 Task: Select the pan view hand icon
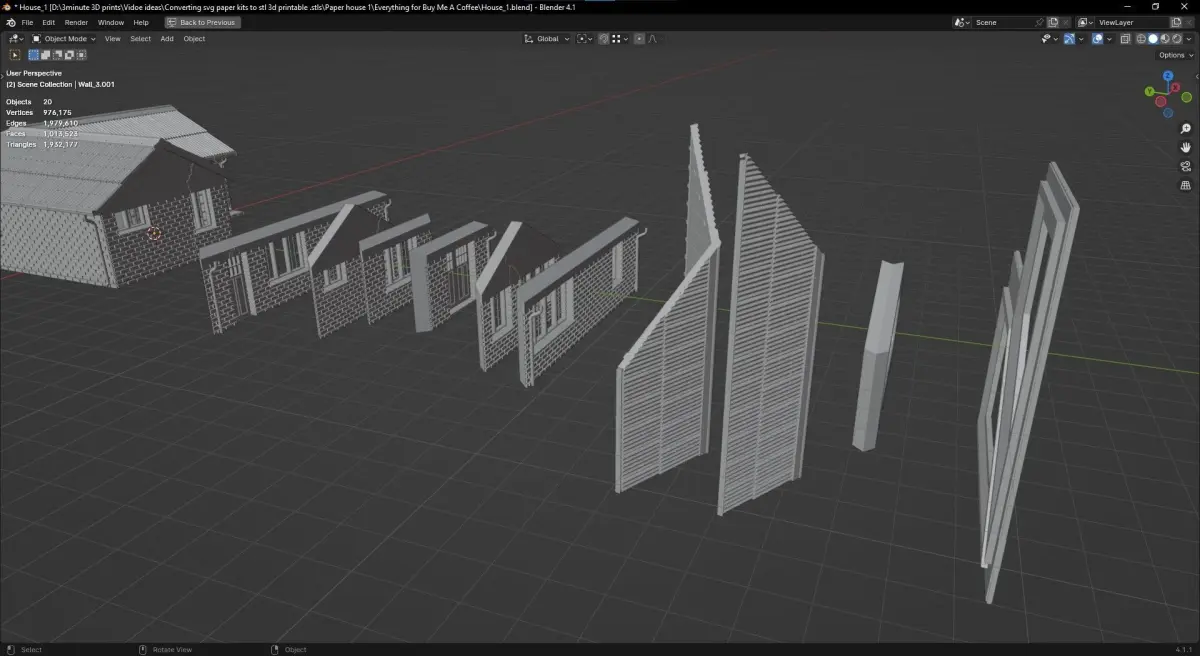point(1186,147)
